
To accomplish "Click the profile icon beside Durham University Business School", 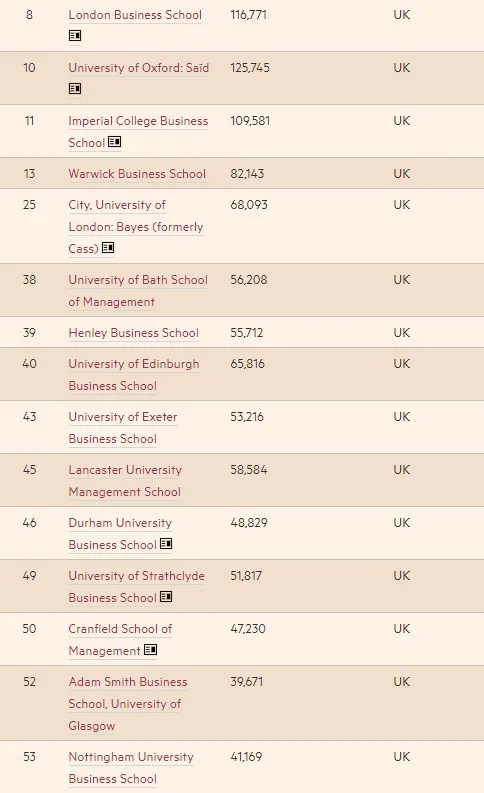I will click(x=166, y=544).
